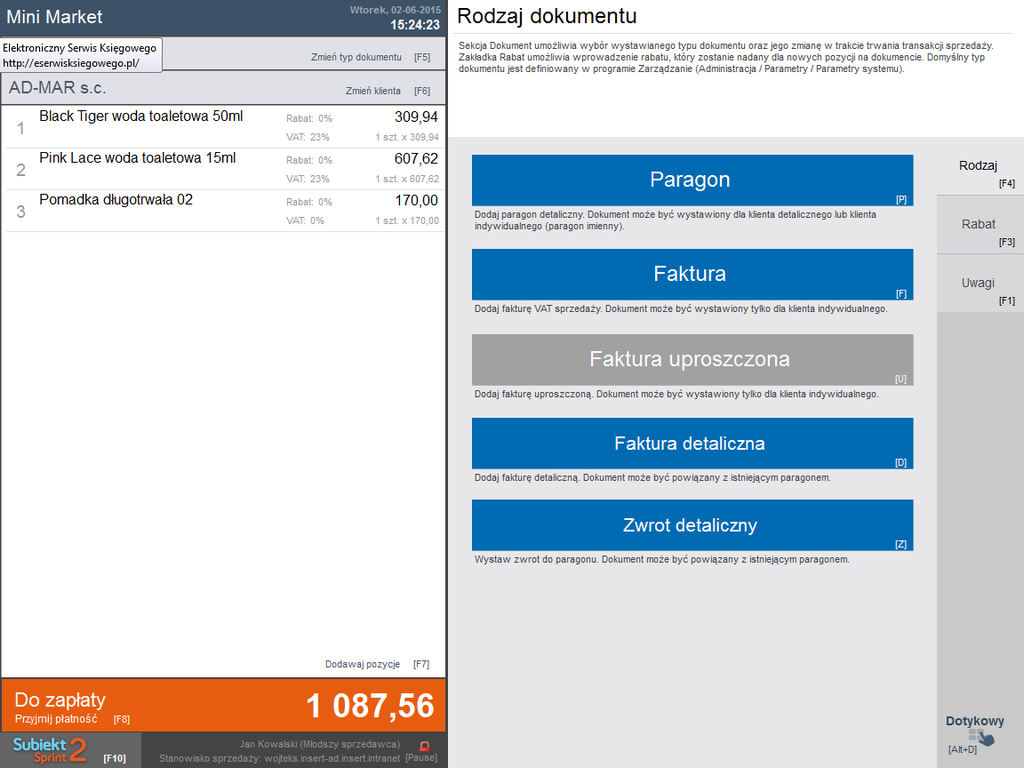The width and height of the screenshot is (1024, 768).
Task: Click Rabat: 0% on Pomadka row
Action: (x=309, y=202)
